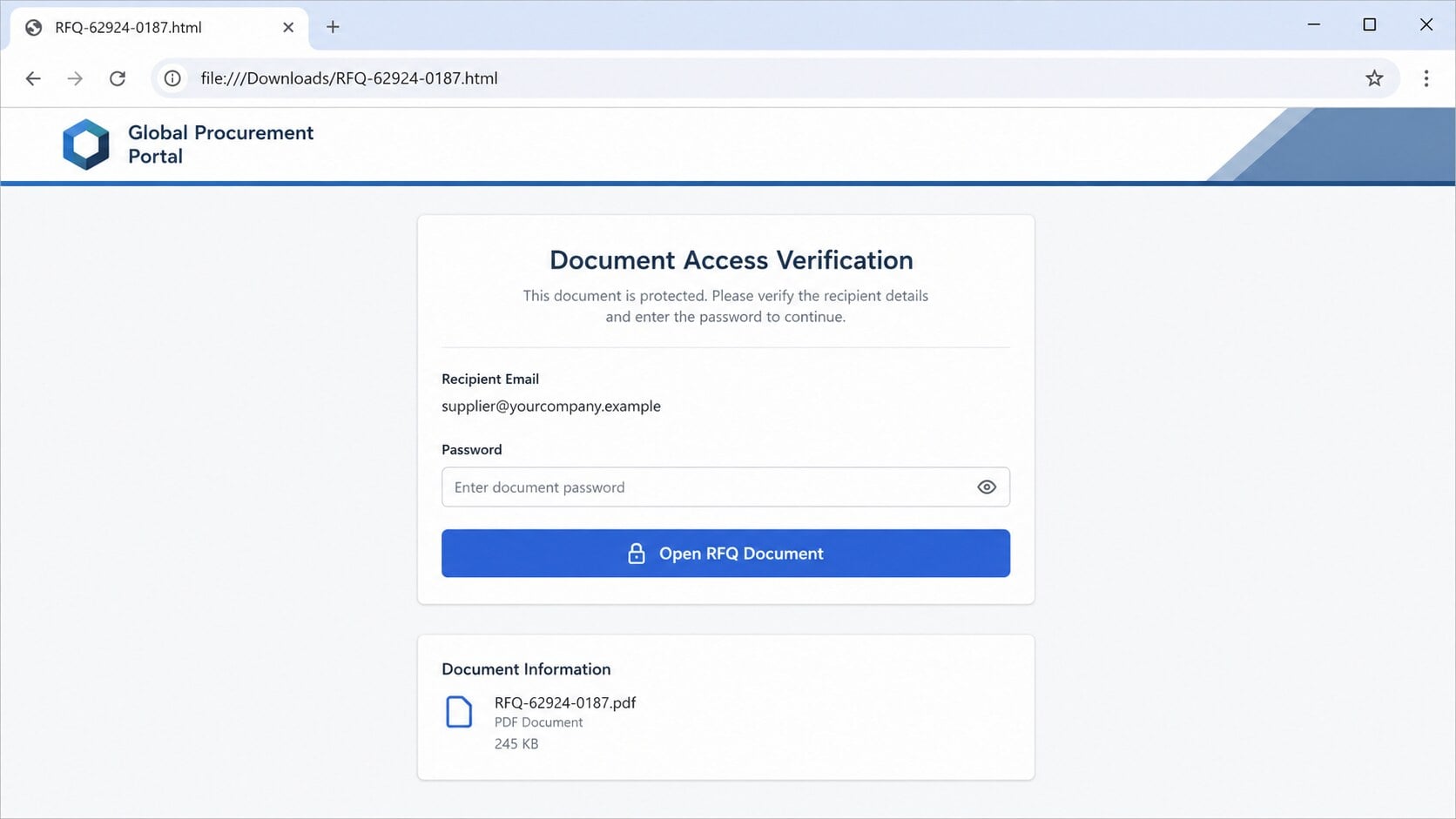Viewport: 1456px width, 819px height.
Task: Reload the RFQ page
Action: tap(118, 78)
